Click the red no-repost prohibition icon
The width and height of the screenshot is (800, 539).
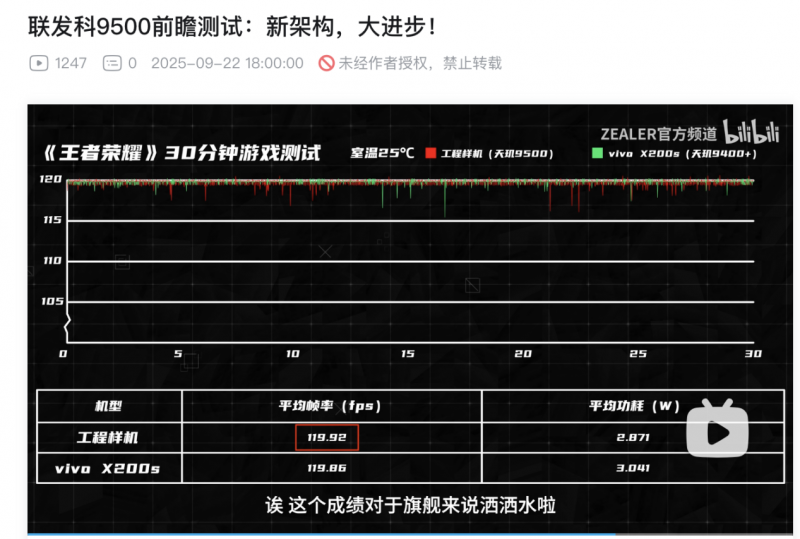[x=326, y=63]
